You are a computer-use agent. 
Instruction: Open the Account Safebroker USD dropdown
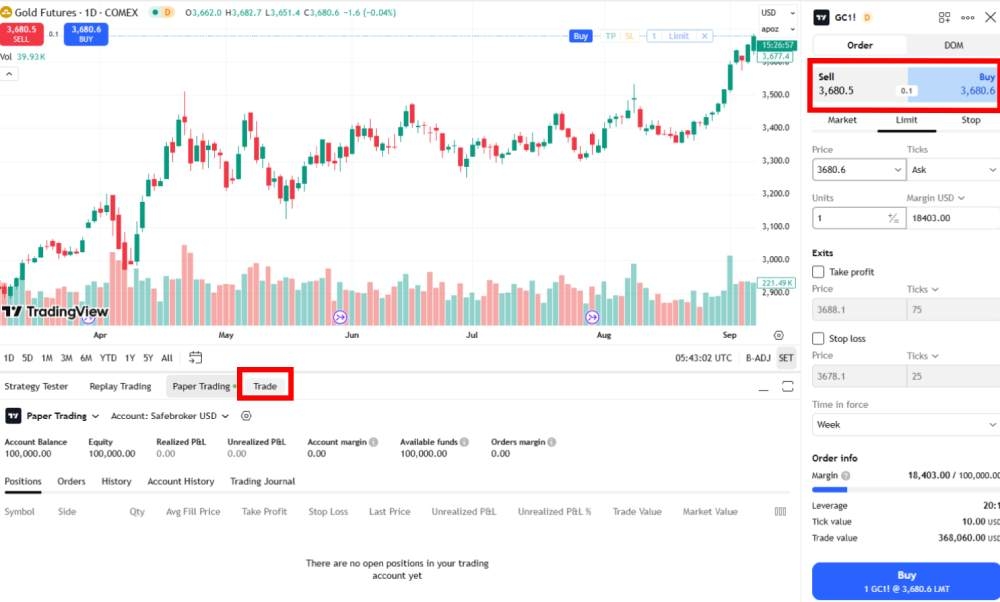(x=169, y=416)
